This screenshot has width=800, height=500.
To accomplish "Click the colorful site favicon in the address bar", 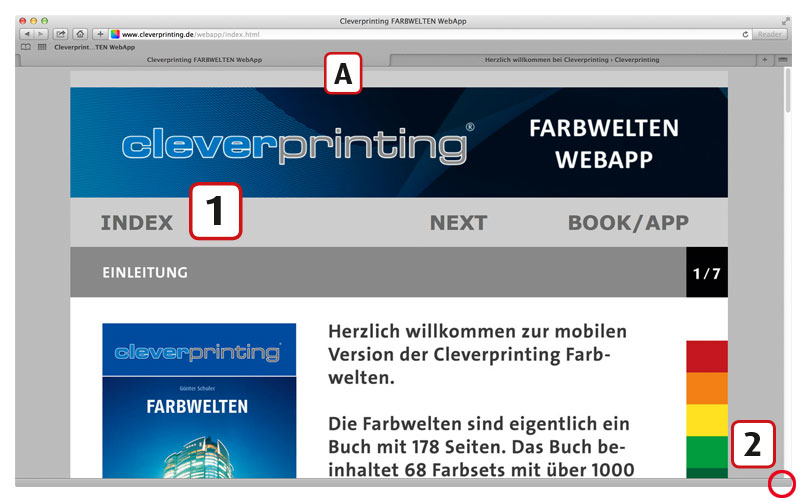I will tap(115, 34).
